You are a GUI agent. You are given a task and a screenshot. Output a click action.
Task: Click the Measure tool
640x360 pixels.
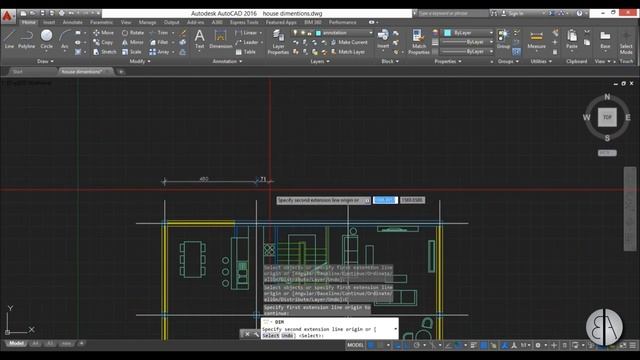point(536,40)
